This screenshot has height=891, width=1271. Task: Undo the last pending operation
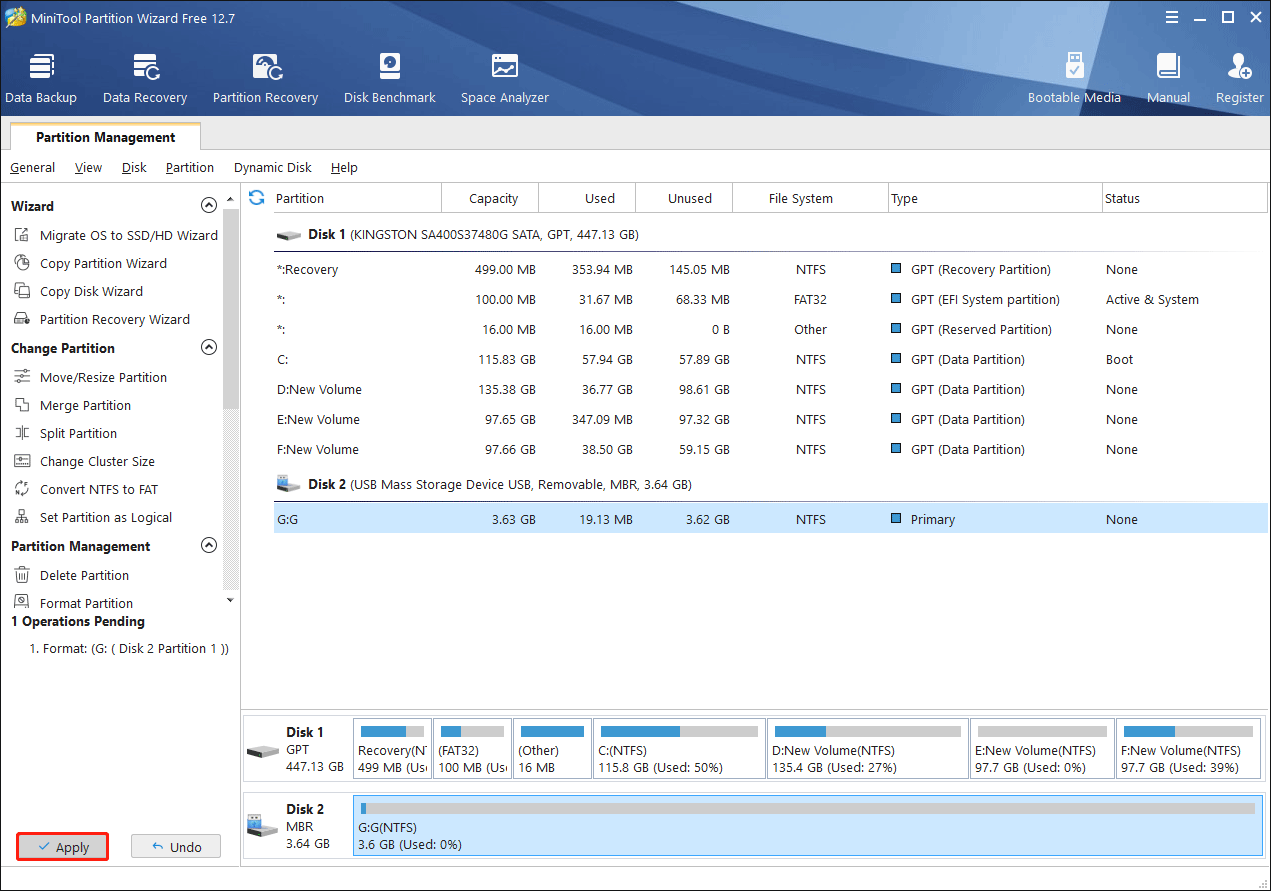coord(176,847)
